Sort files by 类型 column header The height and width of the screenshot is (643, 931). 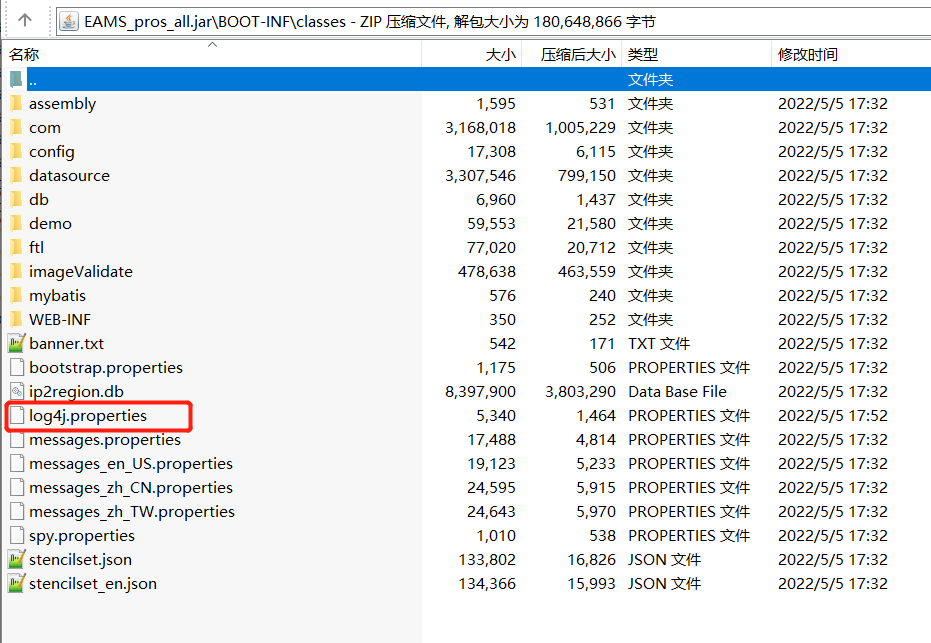696,54
